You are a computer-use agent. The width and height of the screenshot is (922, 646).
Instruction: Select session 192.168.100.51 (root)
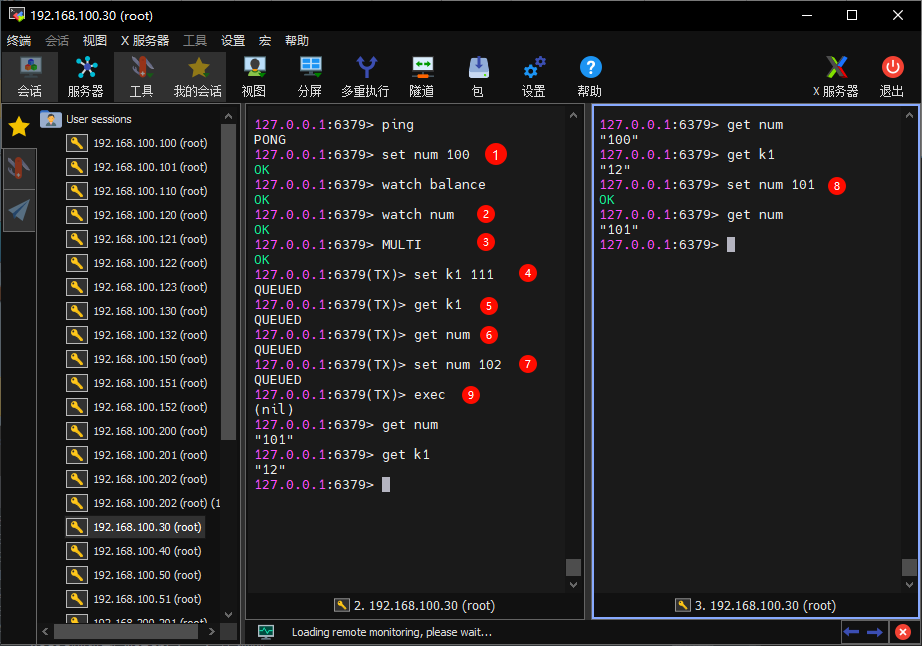[x=134, y=599]
